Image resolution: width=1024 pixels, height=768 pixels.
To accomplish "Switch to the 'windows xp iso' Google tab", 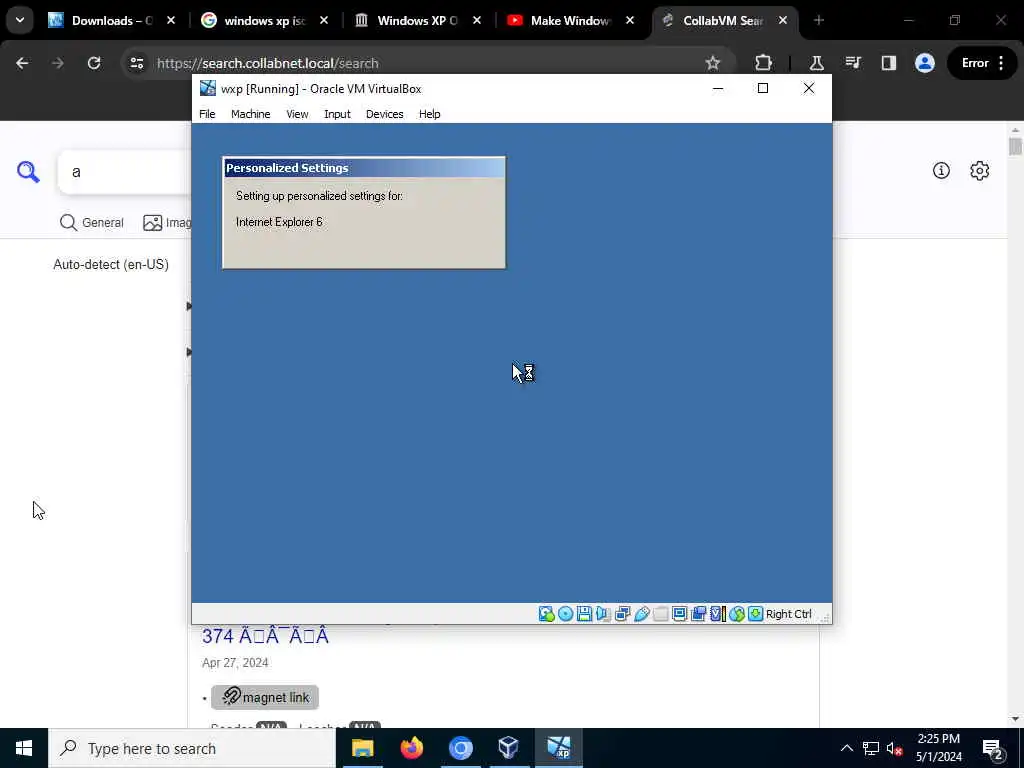I will click(x=264, y=20).
